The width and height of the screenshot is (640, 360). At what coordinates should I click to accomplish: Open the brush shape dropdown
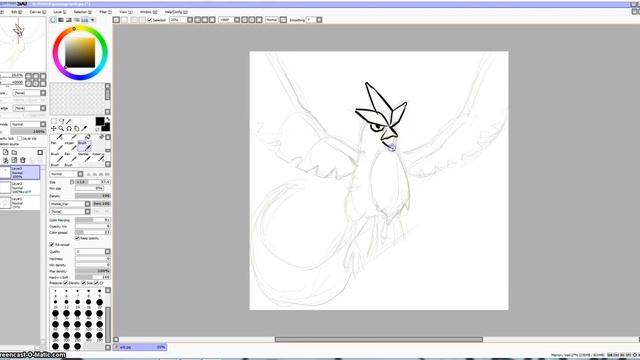[70, 204]
